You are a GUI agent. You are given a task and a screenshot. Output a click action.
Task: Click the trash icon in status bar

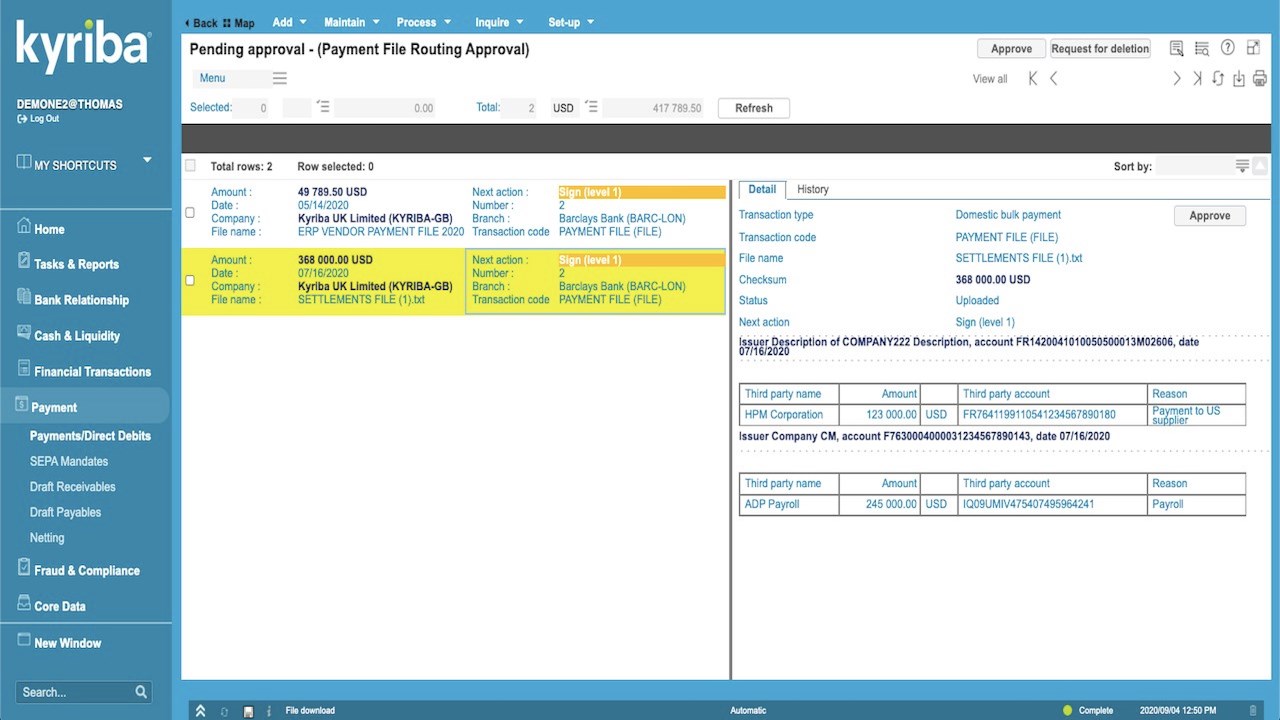pos(1253,711)
